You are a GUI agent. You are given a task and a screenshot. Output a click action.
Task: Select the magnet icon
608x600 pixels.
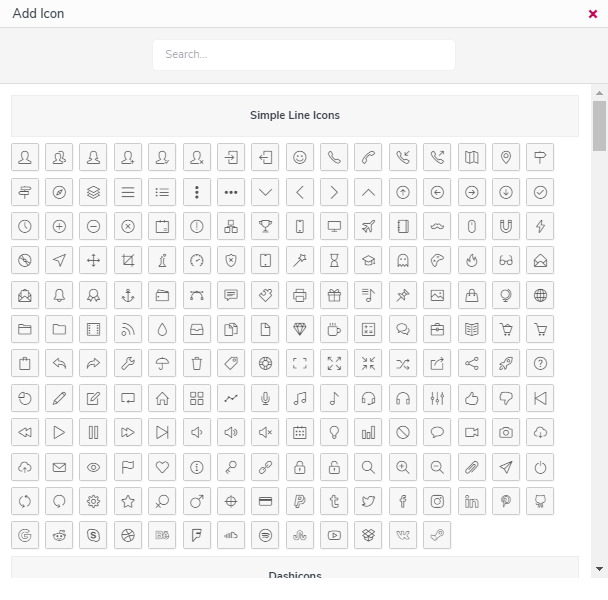pyautogui.click(x=506, y=226)
